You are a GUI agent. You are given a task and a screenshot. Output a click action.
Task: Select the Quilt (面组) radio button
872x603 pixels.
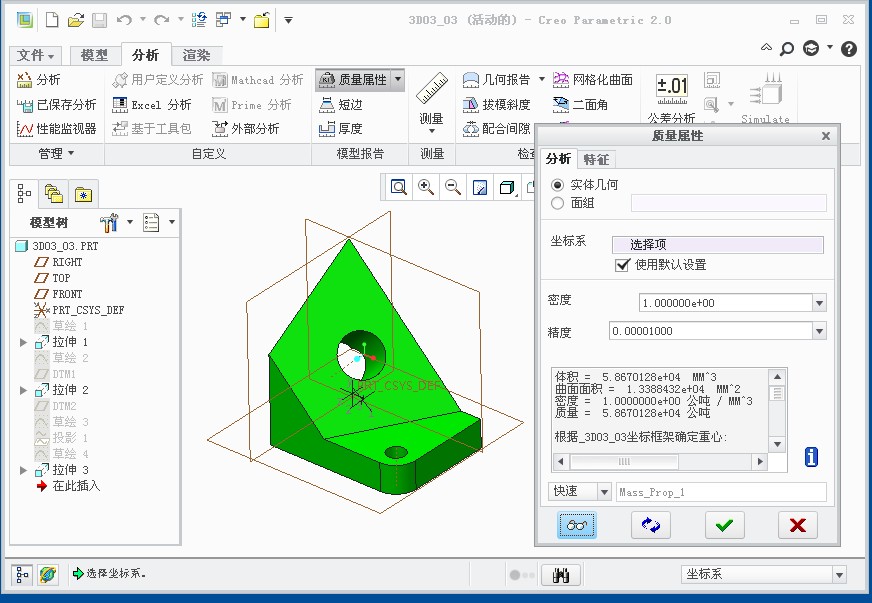558,203
